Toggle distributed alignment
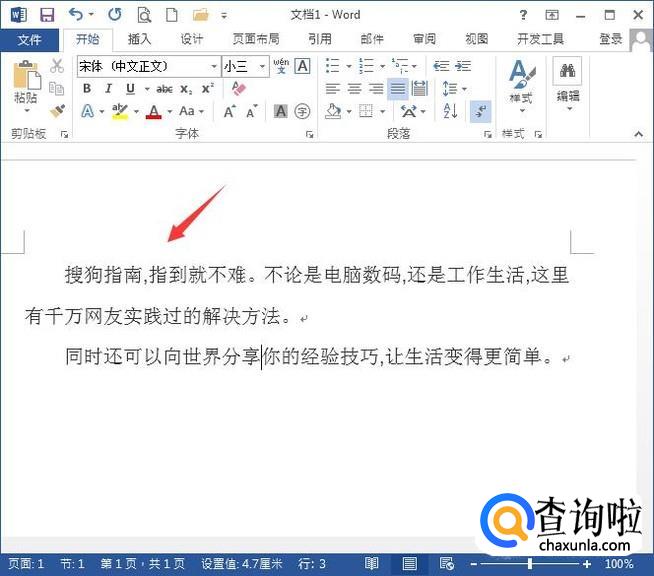 coord(420,89)
